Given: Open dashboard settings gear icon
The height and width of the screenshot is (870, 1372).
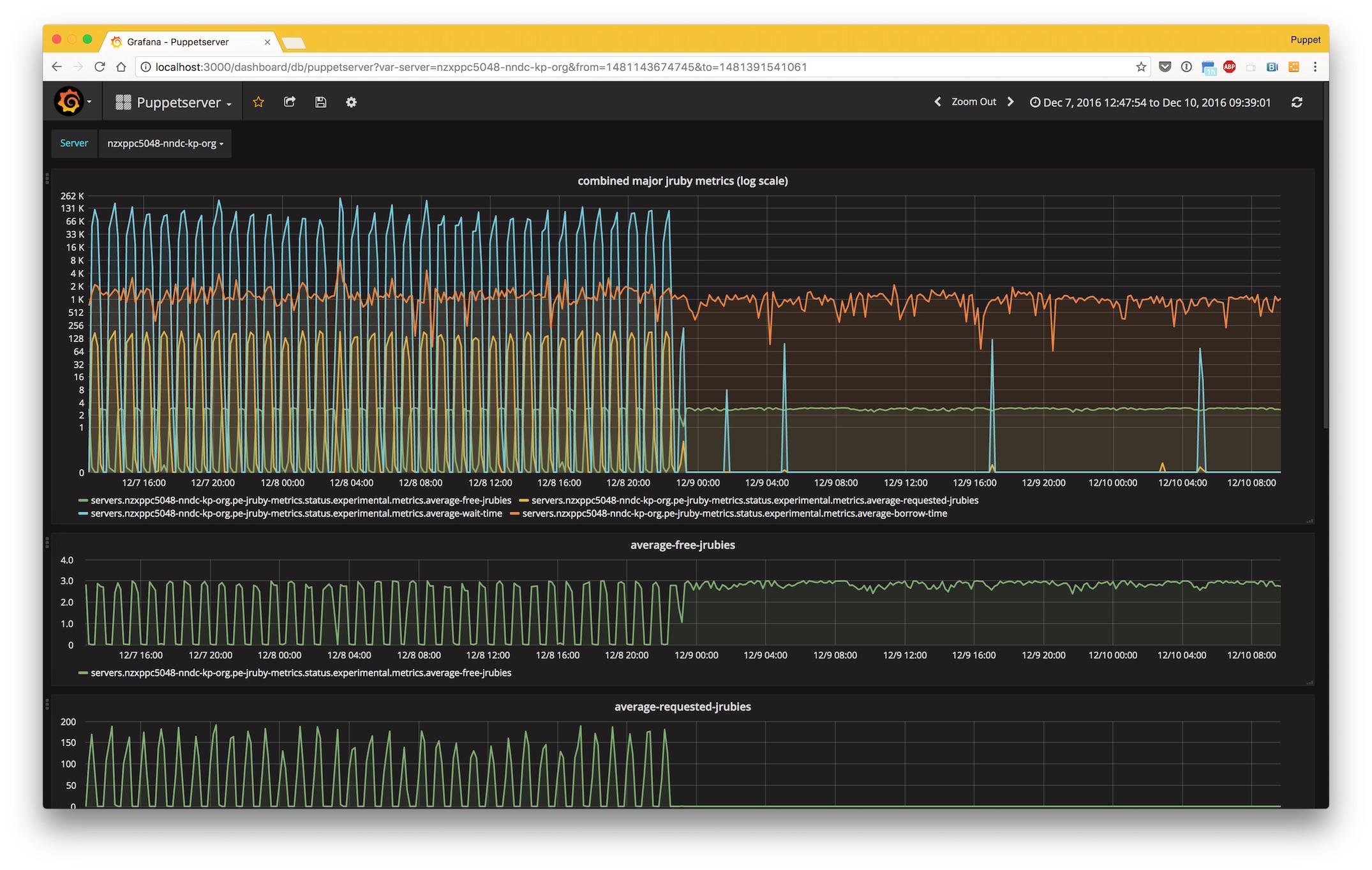Looking at the screenshot, I should 351,102.
